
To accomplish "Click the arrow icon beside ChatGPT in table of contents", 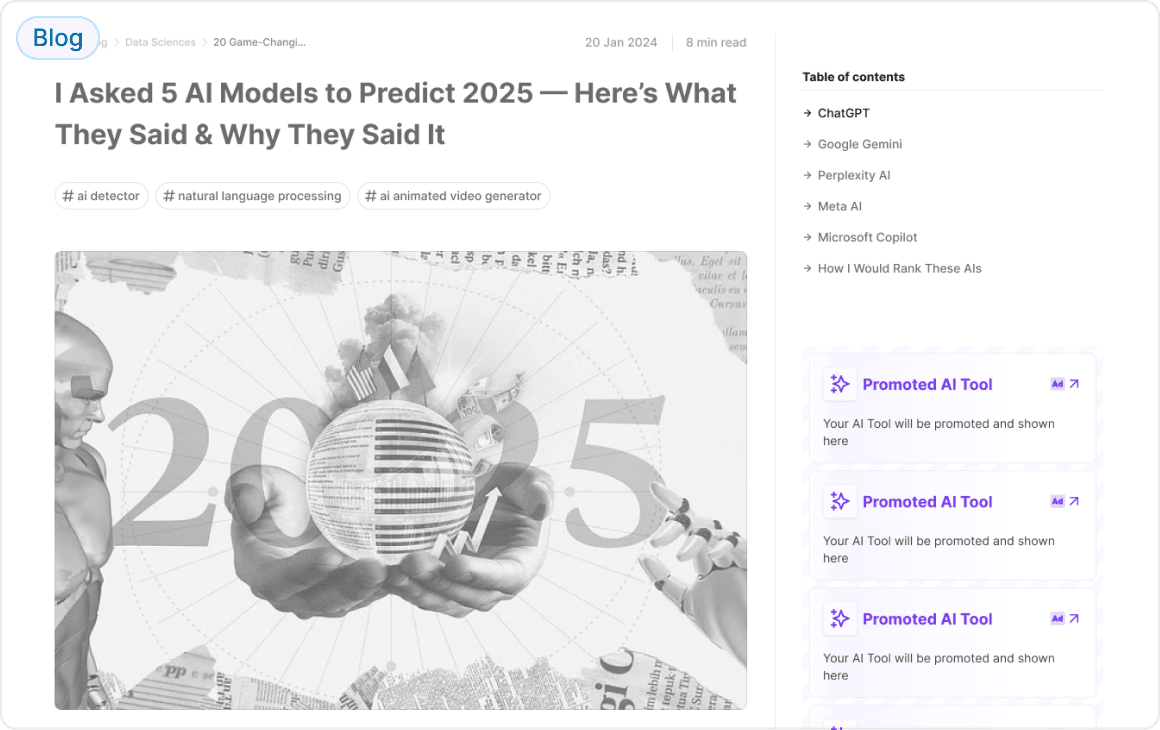I will pos(808,113).
